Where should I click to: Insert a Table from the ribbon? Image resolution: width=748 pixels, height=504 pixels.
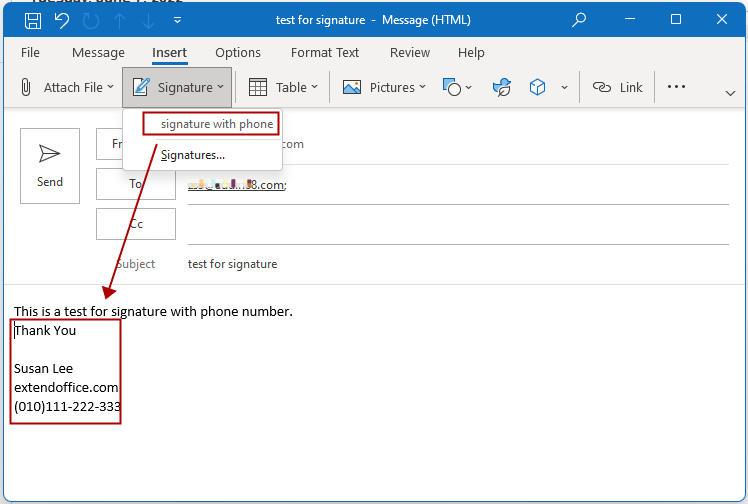pos(283,88)
